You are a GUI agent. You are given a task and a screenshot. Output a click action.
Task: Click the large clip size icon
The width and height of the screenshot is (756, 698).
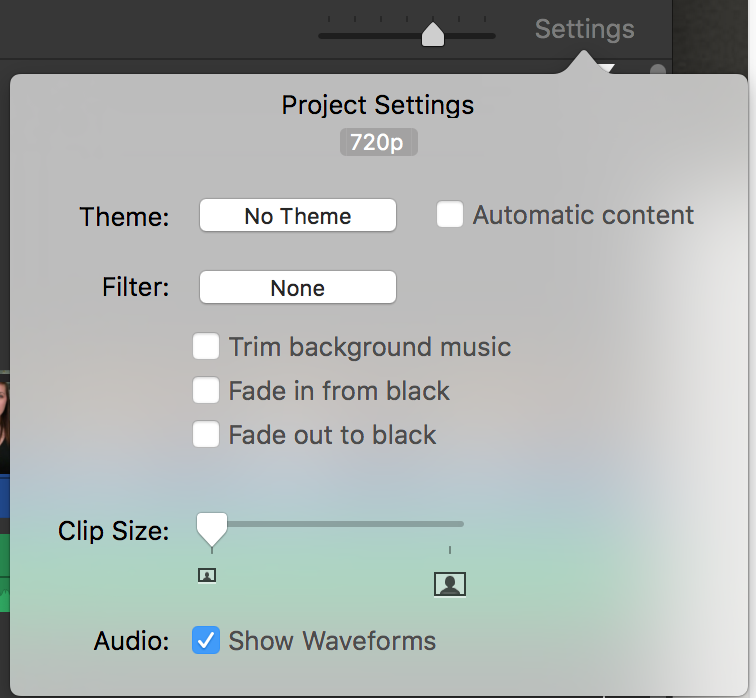[450, 584]
